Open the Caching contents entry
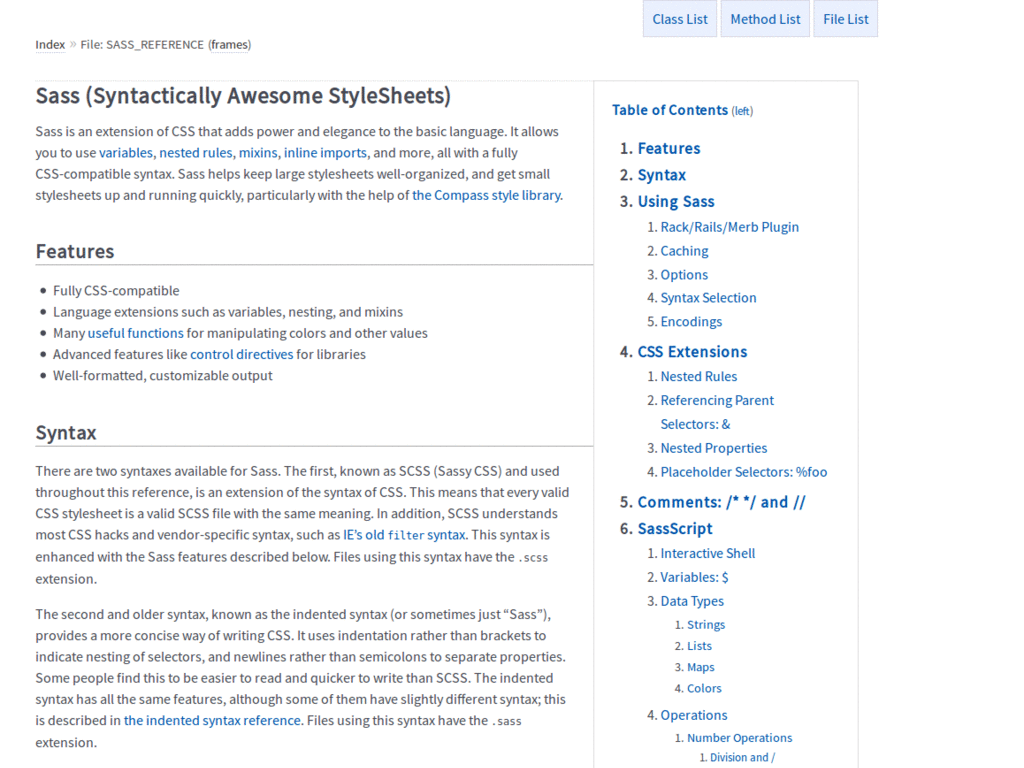1024x768 pixels. click(684, 251)
